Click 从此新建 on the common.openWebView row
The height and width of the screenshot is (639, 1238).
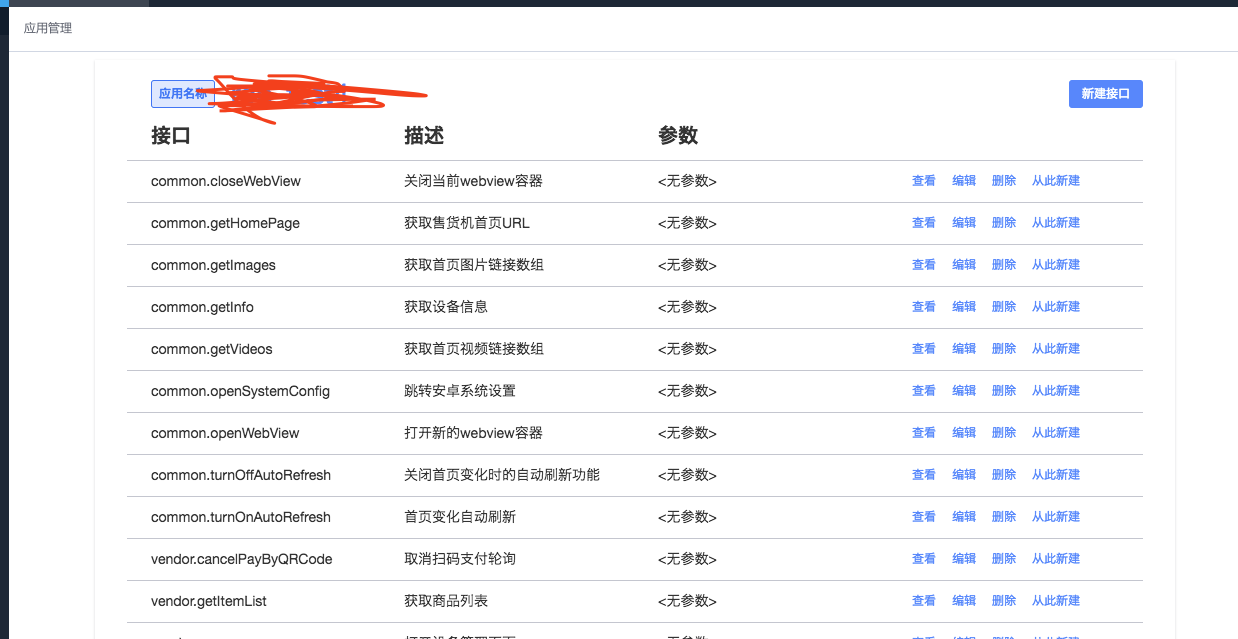coord(1056,433)
